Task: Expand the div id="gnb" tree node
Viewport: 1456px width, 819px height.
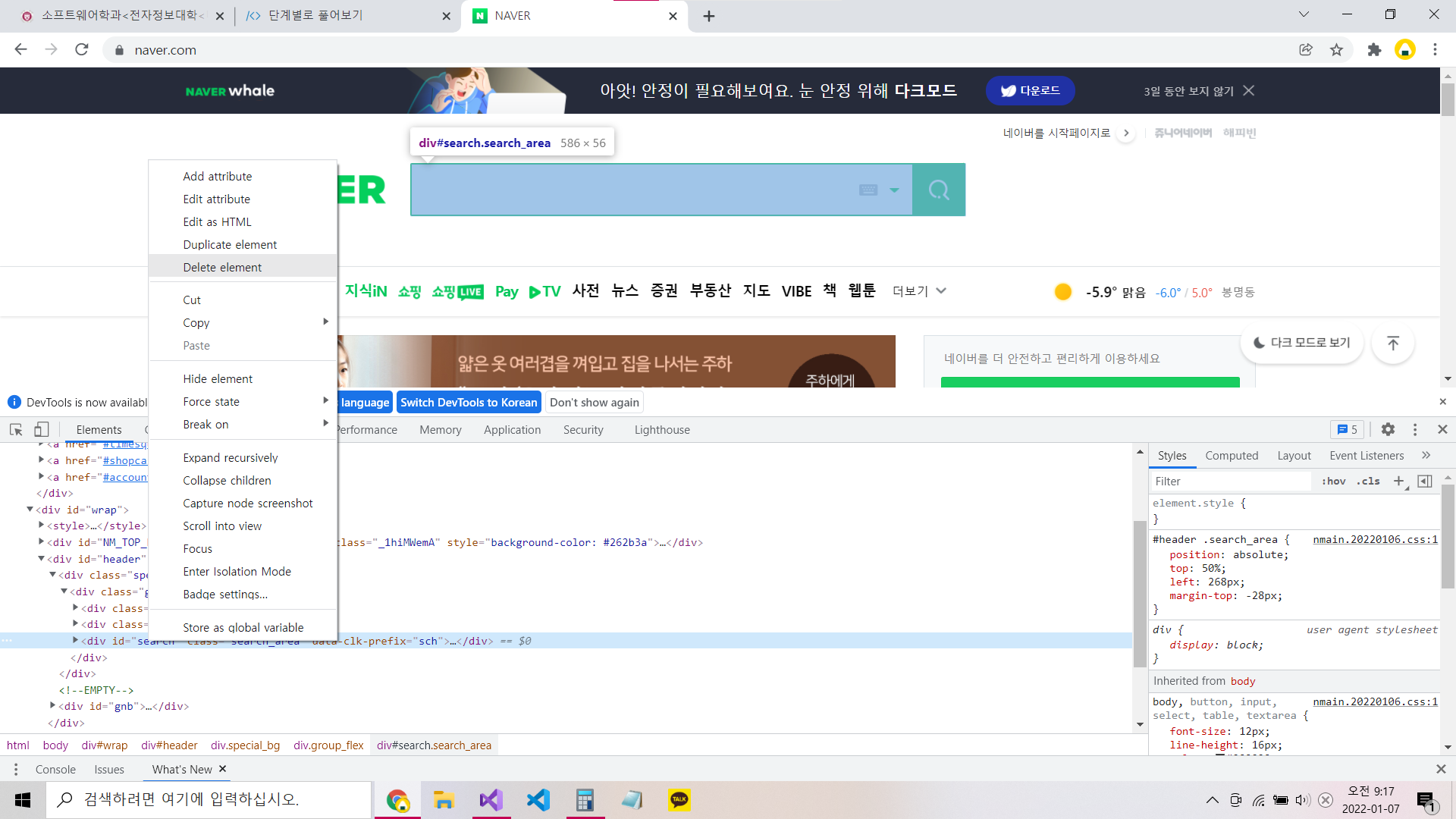Action: click(52, 706)
